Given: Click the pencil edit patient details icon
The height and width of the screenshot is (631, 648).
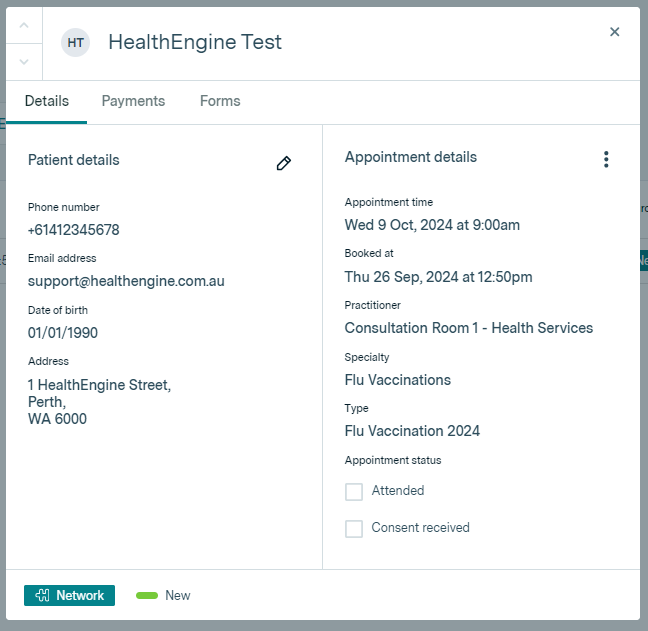Looking at the screenshot, I should pos(284,163).
